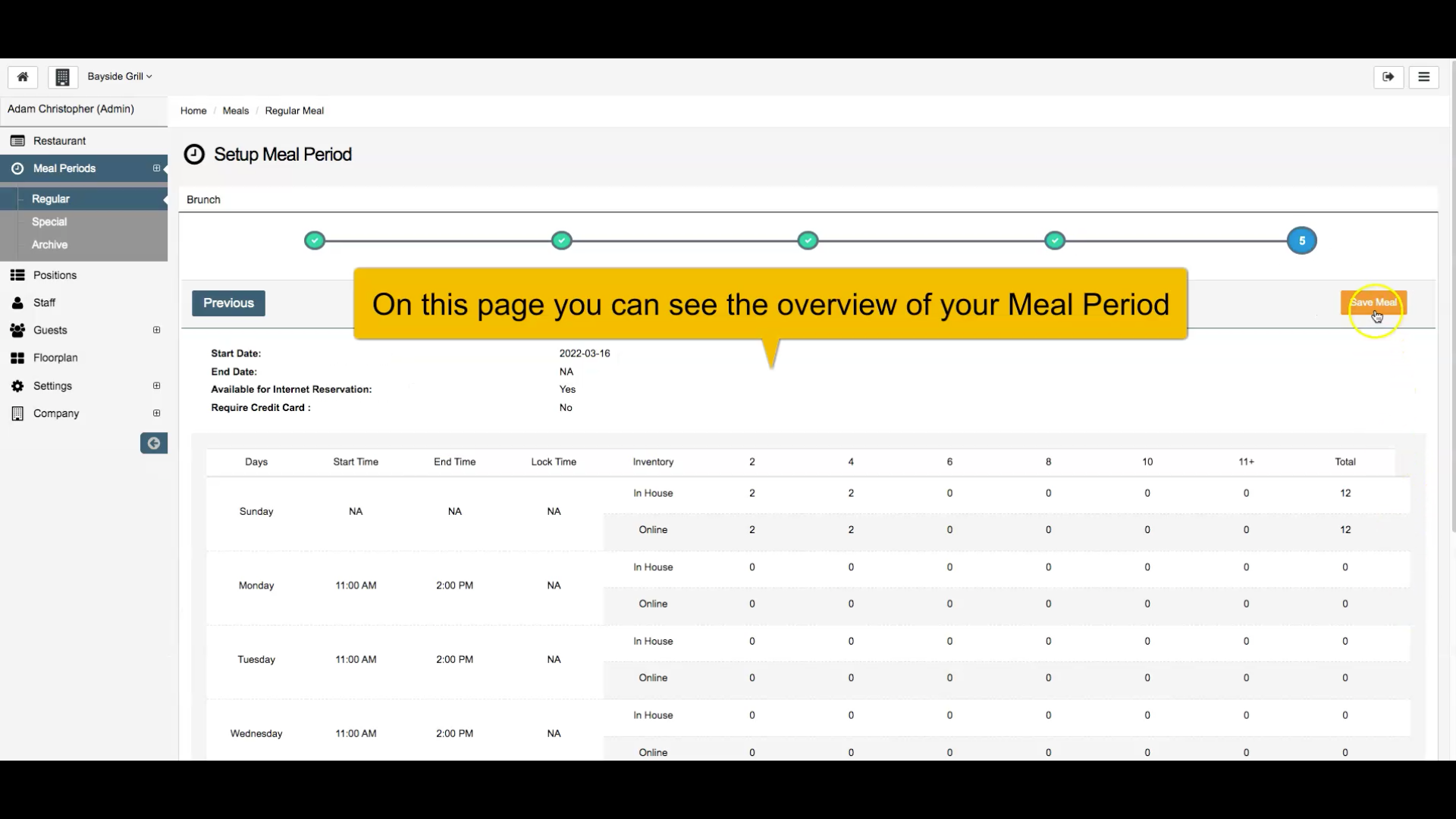Click the Staff person icon
Screen dimensions: 1456x819
[17, 303]
